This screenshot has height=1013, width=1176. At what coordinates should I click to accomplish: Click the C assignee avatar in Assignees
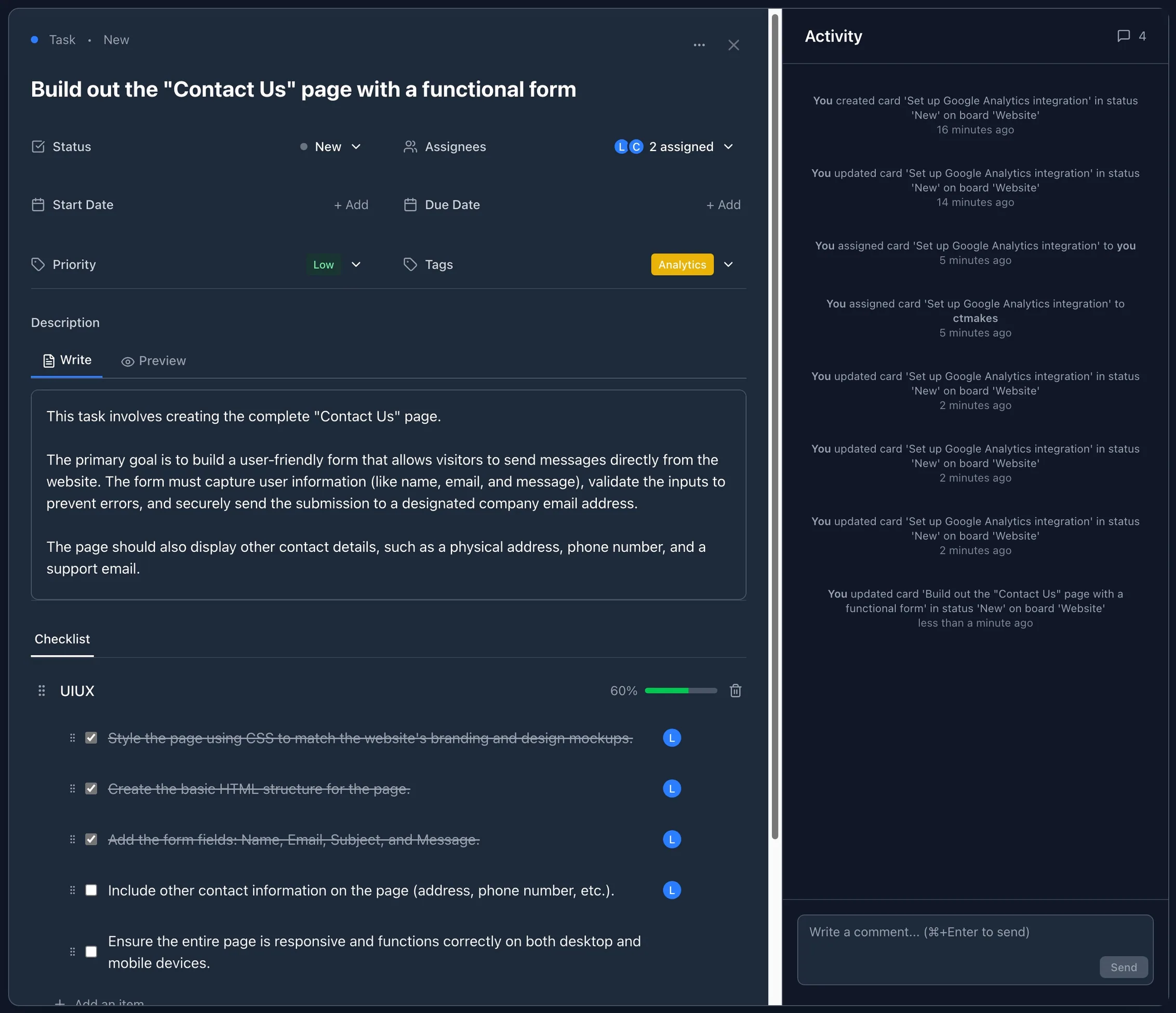tap(636, 147)
